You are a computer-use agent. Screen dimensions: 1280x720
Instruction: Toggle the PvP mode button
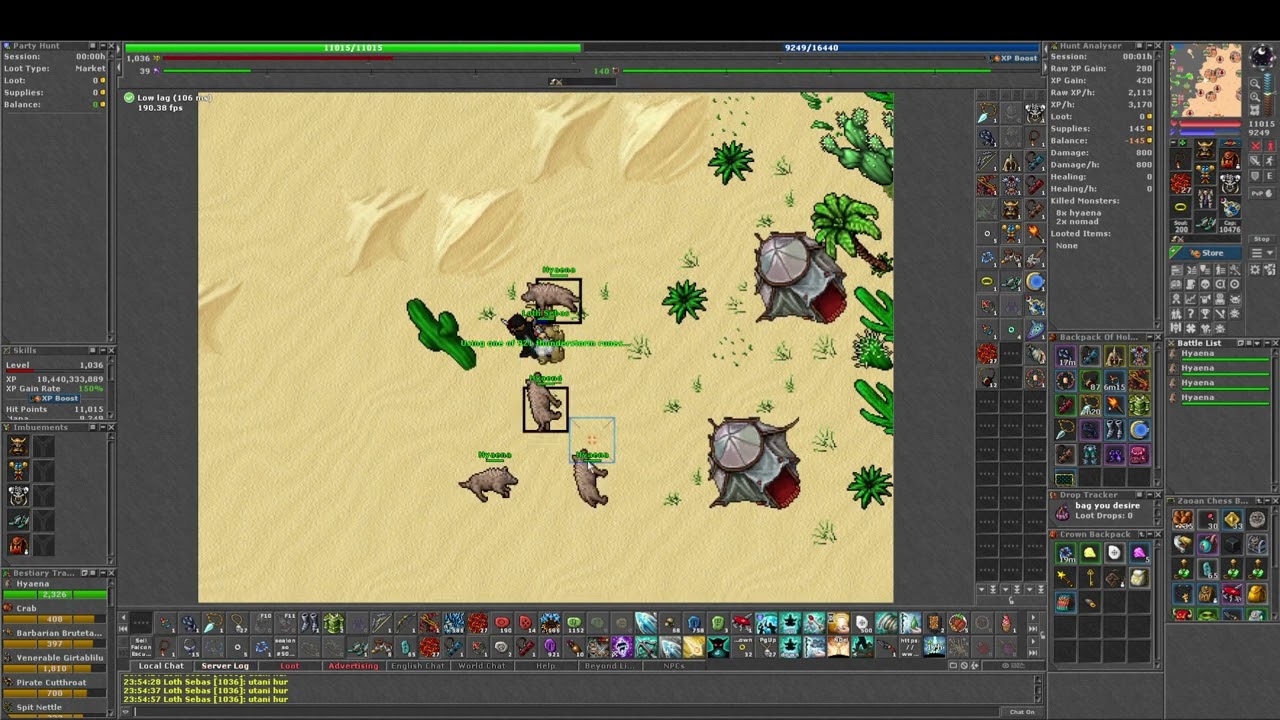[1262, 194]
